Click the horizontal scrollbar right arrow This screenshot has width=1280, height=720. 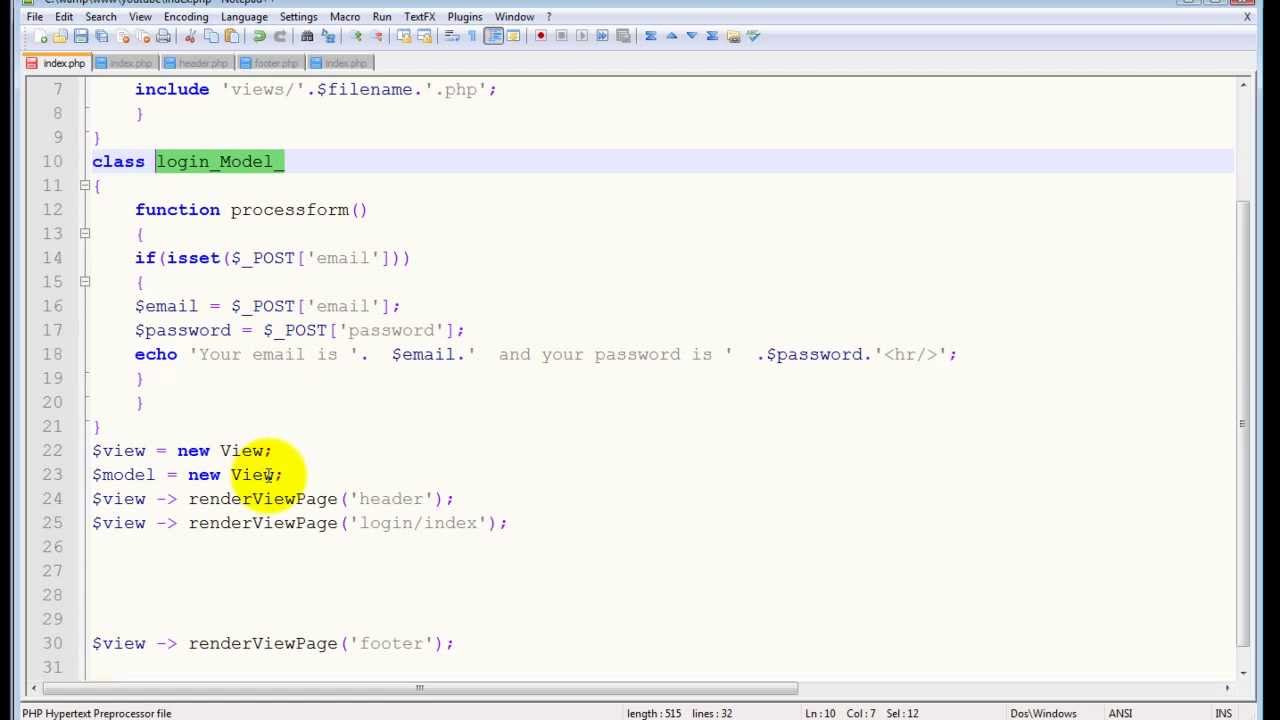tap(1227, 688)
